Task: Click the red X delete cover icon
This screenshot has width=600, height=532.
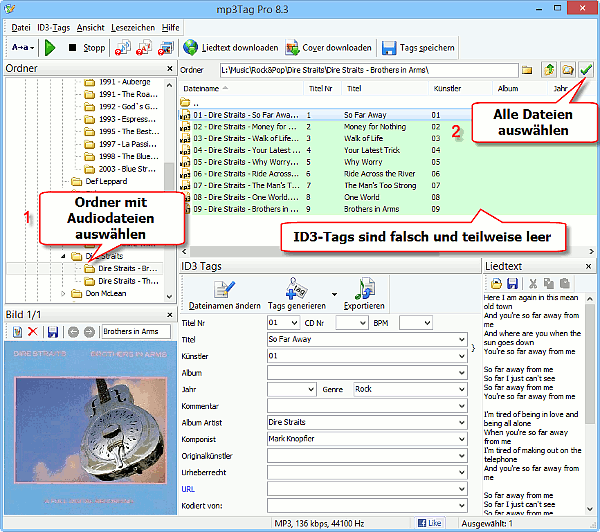Action: click(32, 331)
